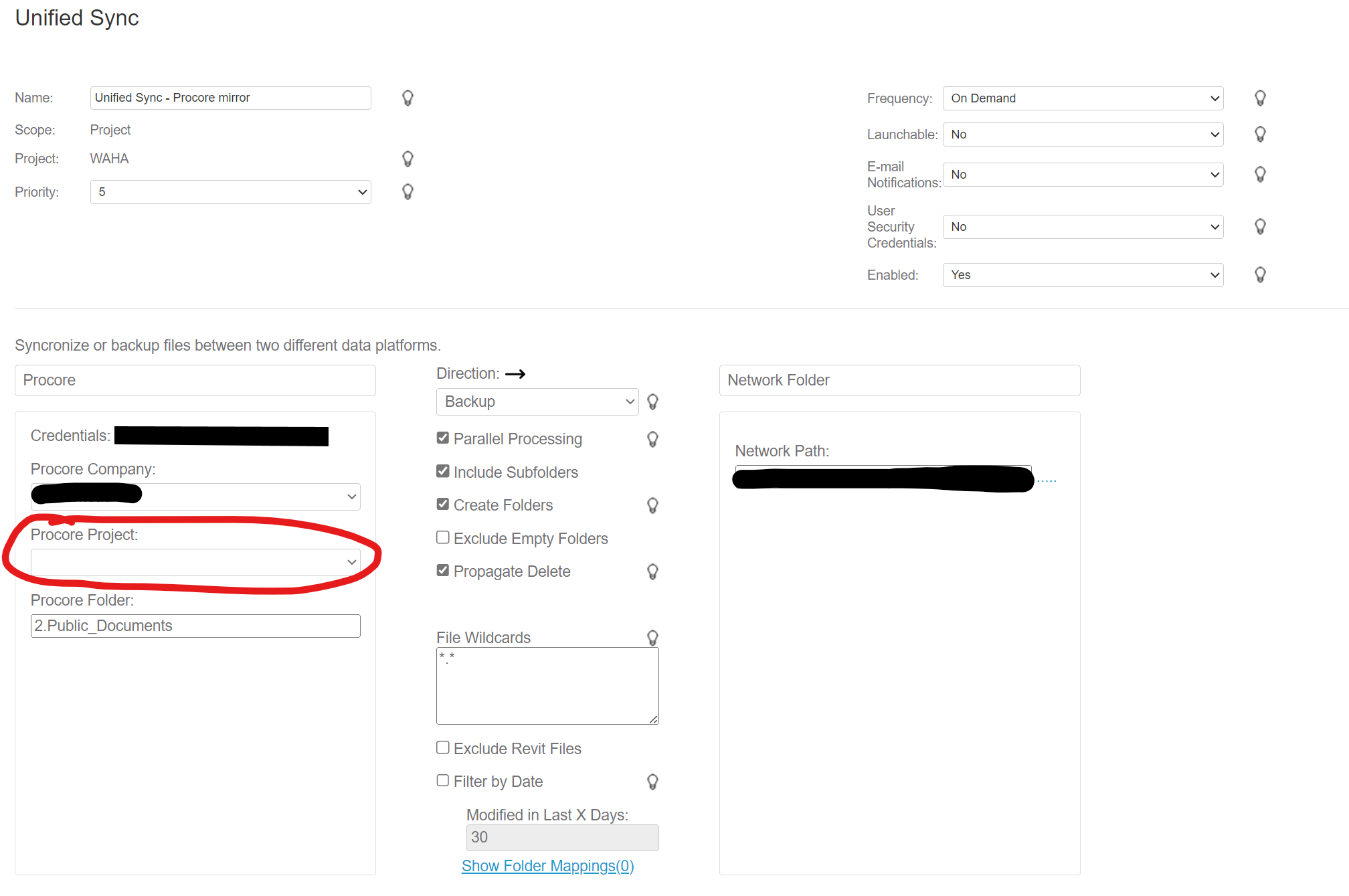Click the lightbulb hint beside Parallel Processing
The width and height of the screenshot is (1349, 896).
point(652,439)
